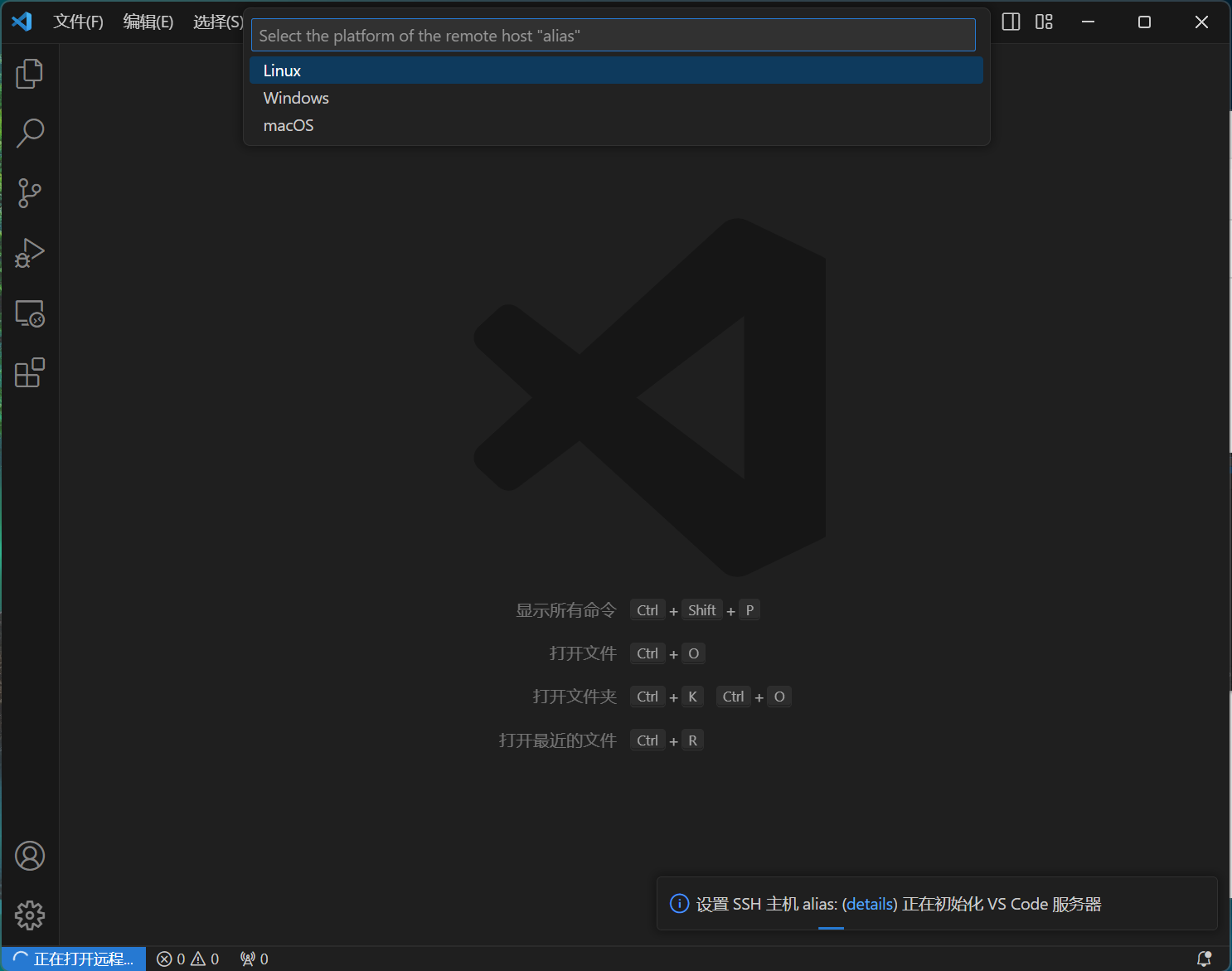Maximize the VS Code window
Image resolution: width=1232 pixels, height=971 pixels.
point(1145,22)
